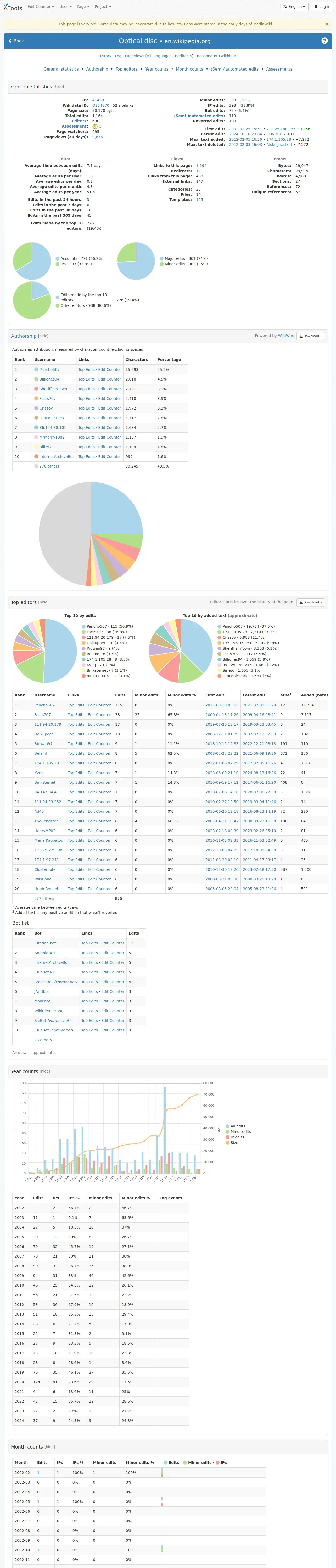The width and height of the screenshot is (336, 1568).
Task: Jump to Authorship section link
Action: pos(97,70)
